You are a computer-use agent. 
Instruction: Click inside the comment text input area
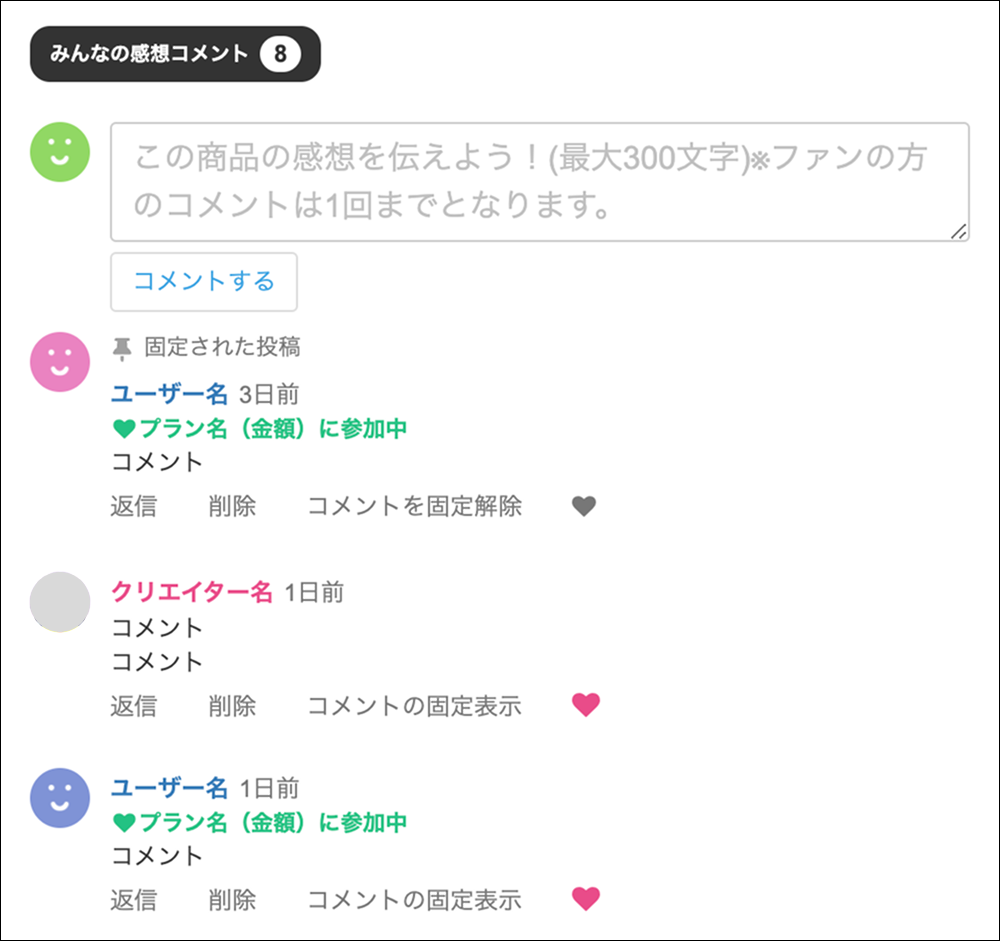[x=540, y=178]
